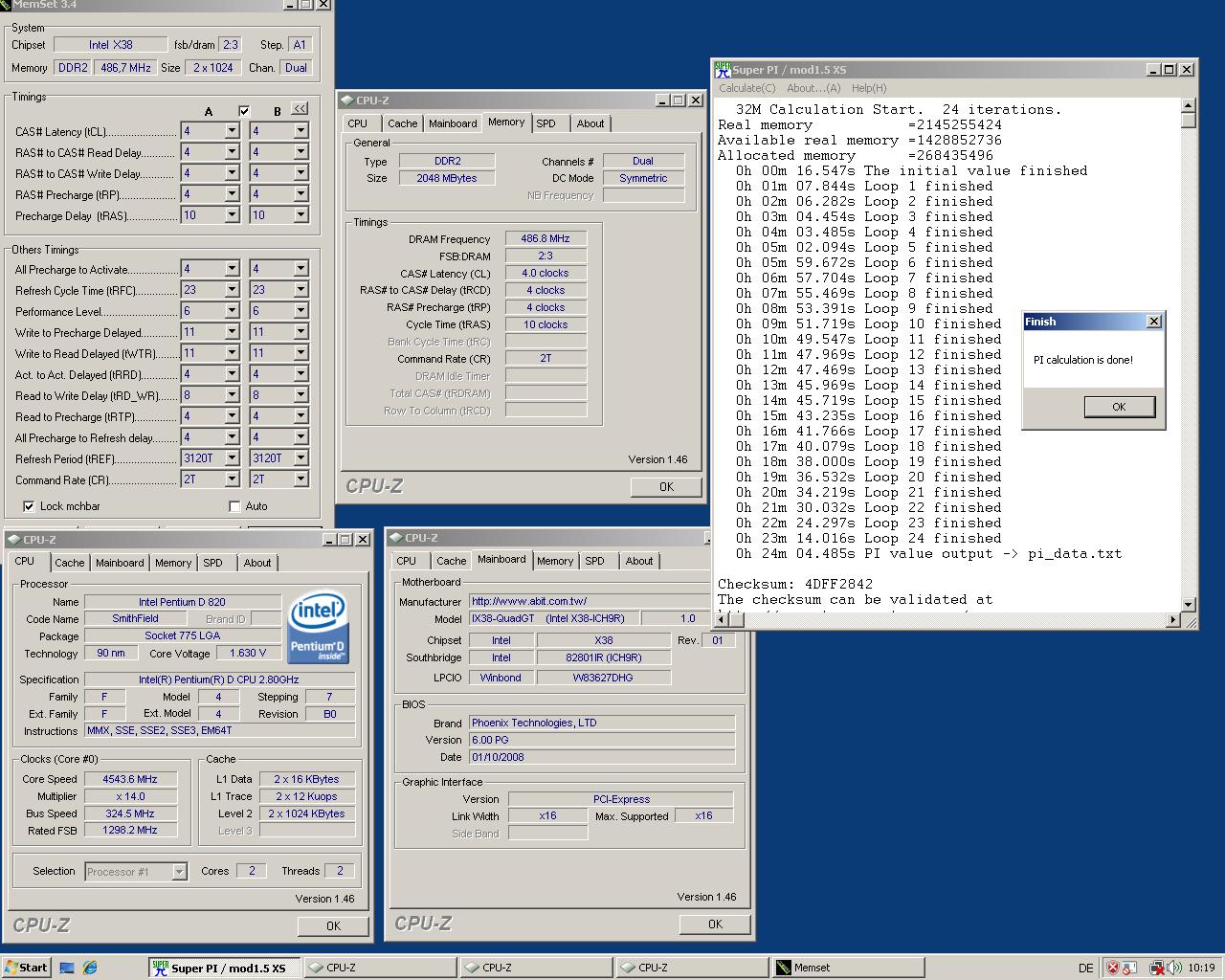Open Internet Explorer from quick launch

coord(90,968)
